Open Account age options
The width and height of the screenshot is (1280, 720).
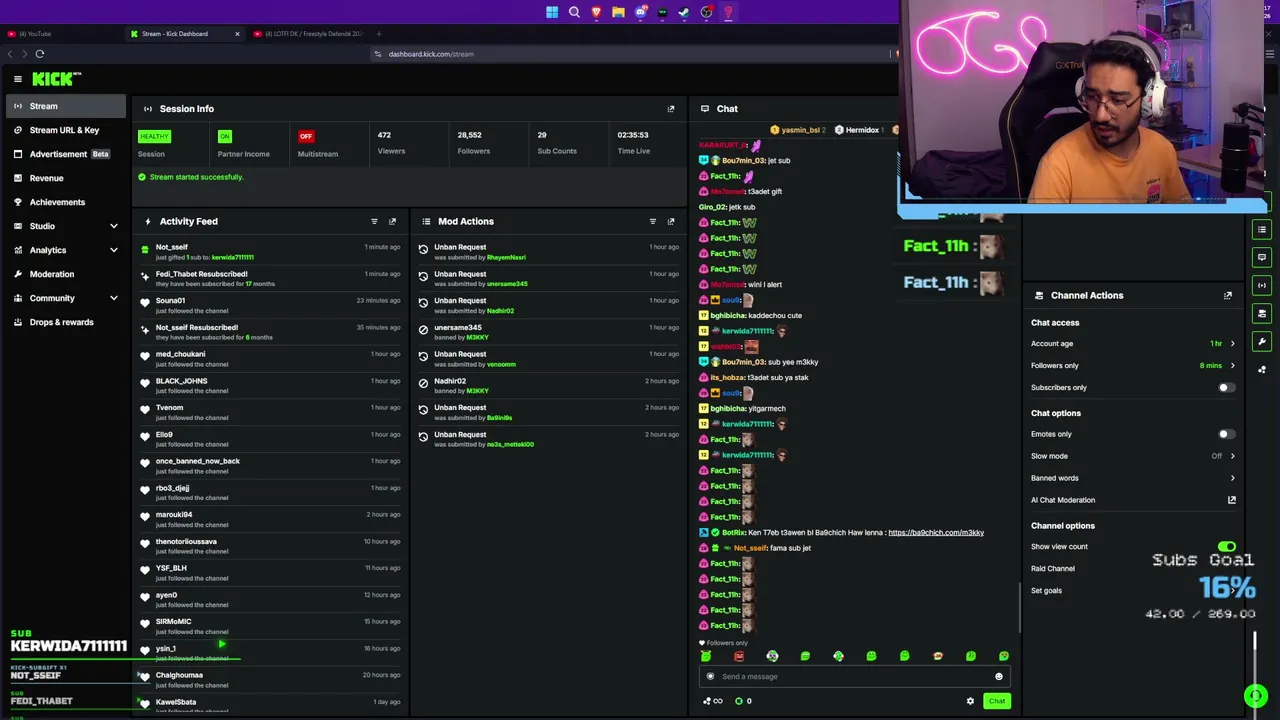(x=1133, y=344)
